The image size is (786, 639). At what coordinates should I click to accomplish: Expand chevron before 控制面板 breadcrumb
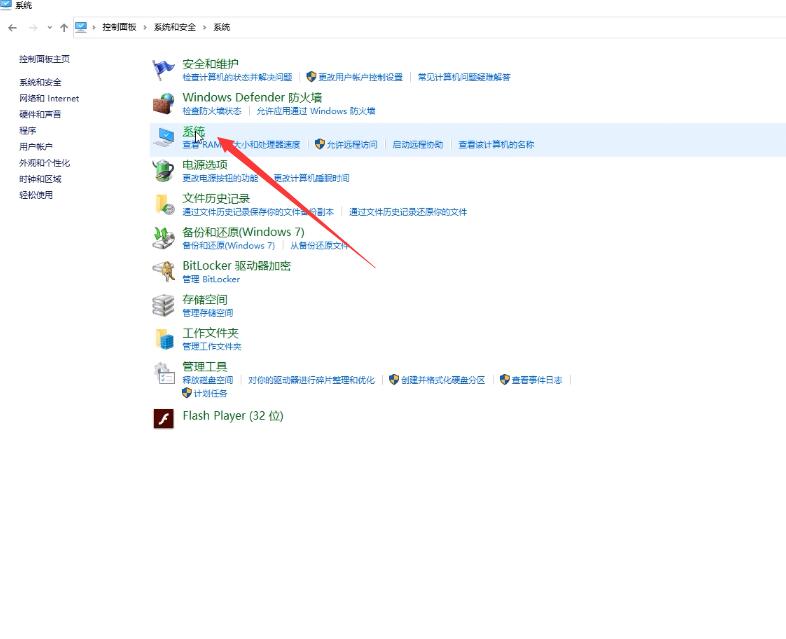tap(94, 28)
